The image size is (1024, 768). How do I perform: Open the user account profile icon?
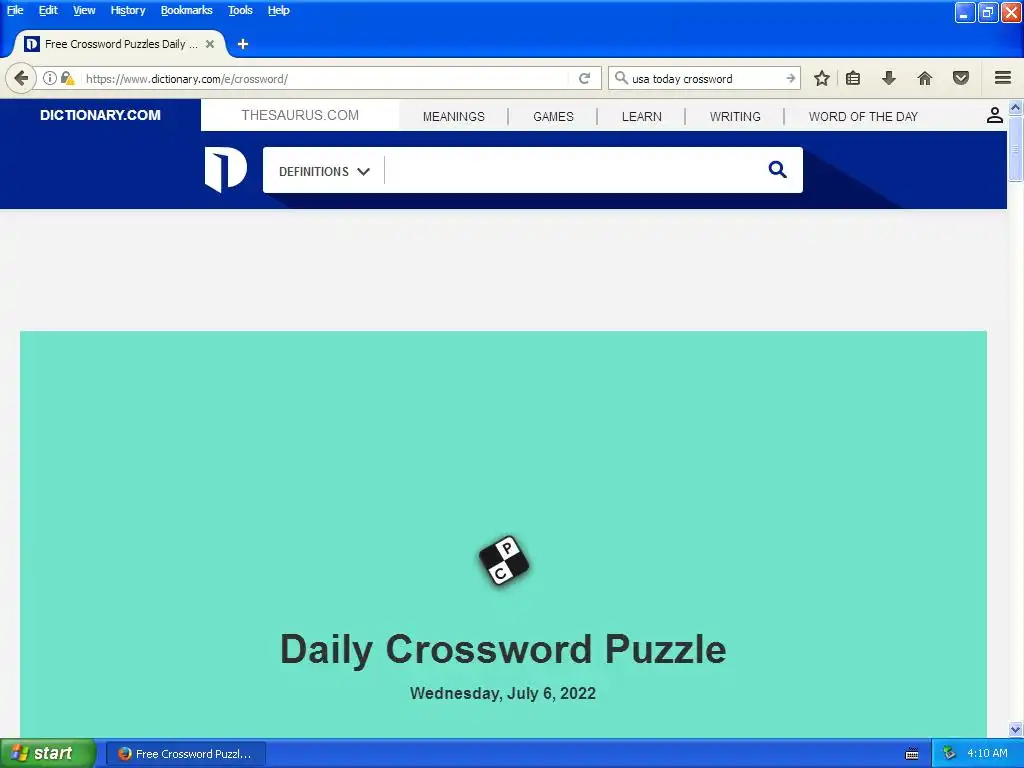[x=995, y=116]
